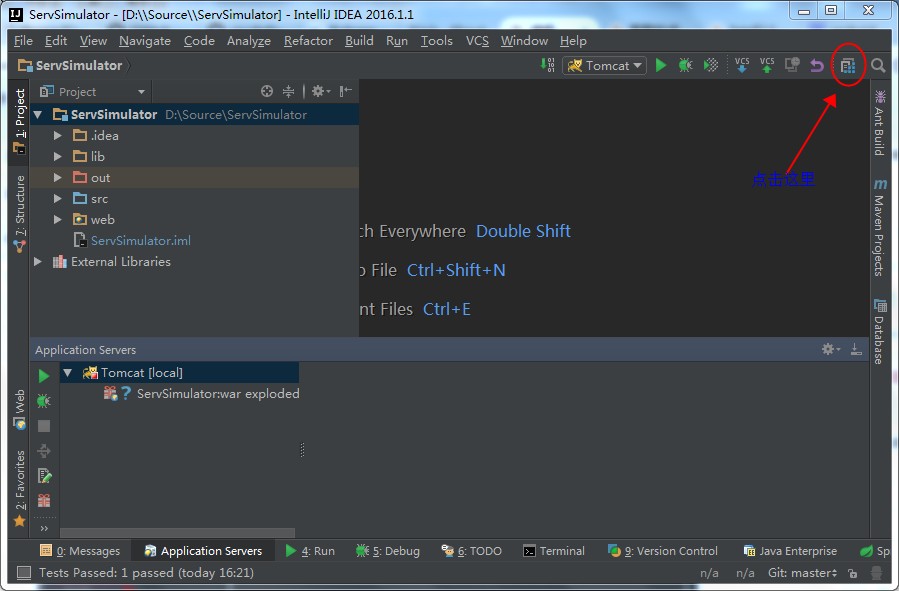Screen dimensions: 899x591
Task: Debug server using Application Servers bug icon
Action: pyautogui.click(x=44, y=401)
